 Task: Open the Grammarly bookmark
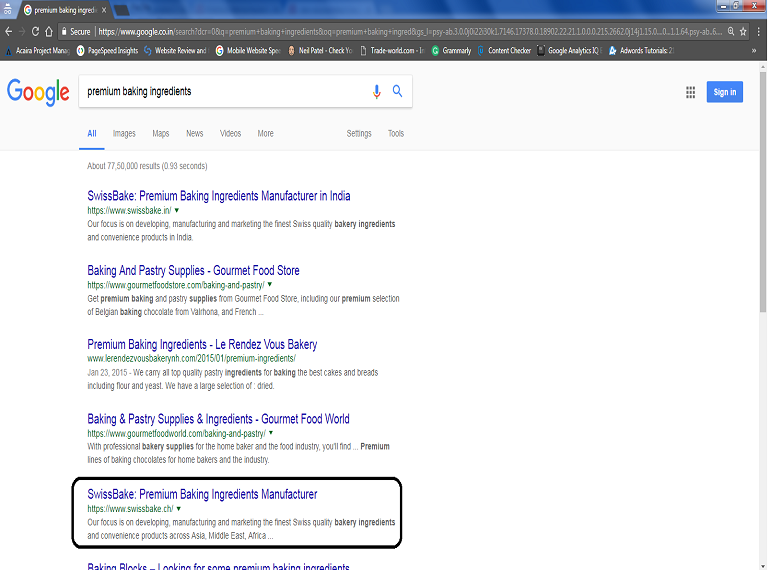(451, 51)
